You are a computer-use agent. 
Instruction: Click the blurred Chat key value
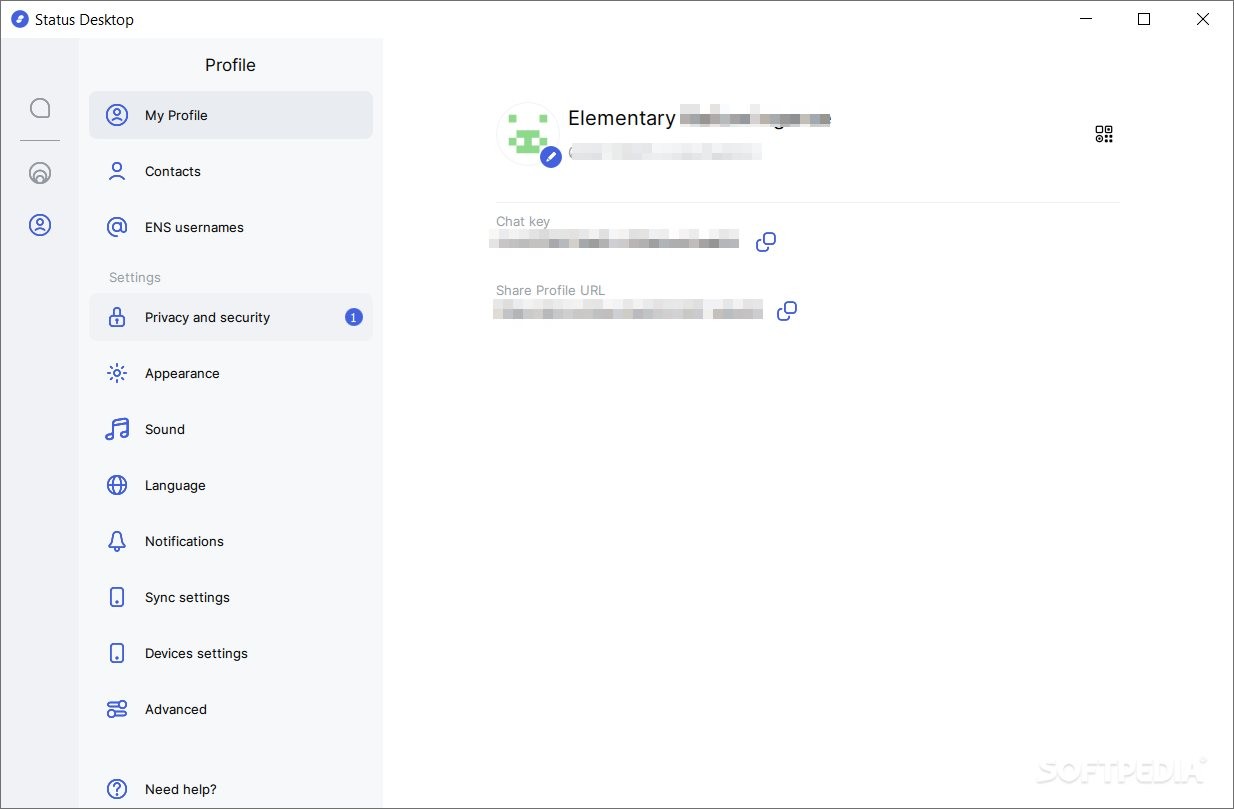click(x=614, y=240)
